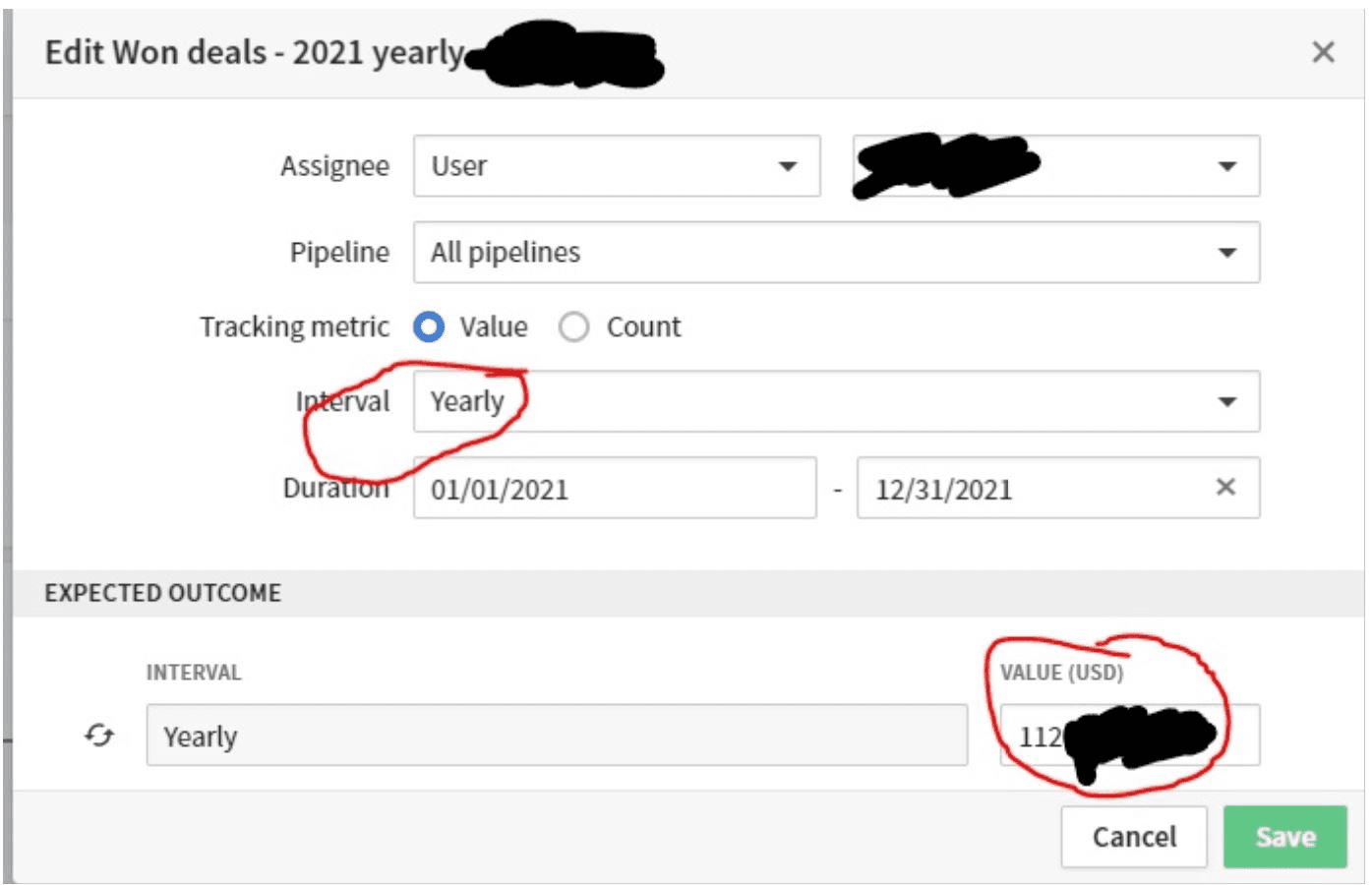Screen dimensions: 1372x885
Task: Click the end date field 12/31/2021
Action: click(1058, 488)
